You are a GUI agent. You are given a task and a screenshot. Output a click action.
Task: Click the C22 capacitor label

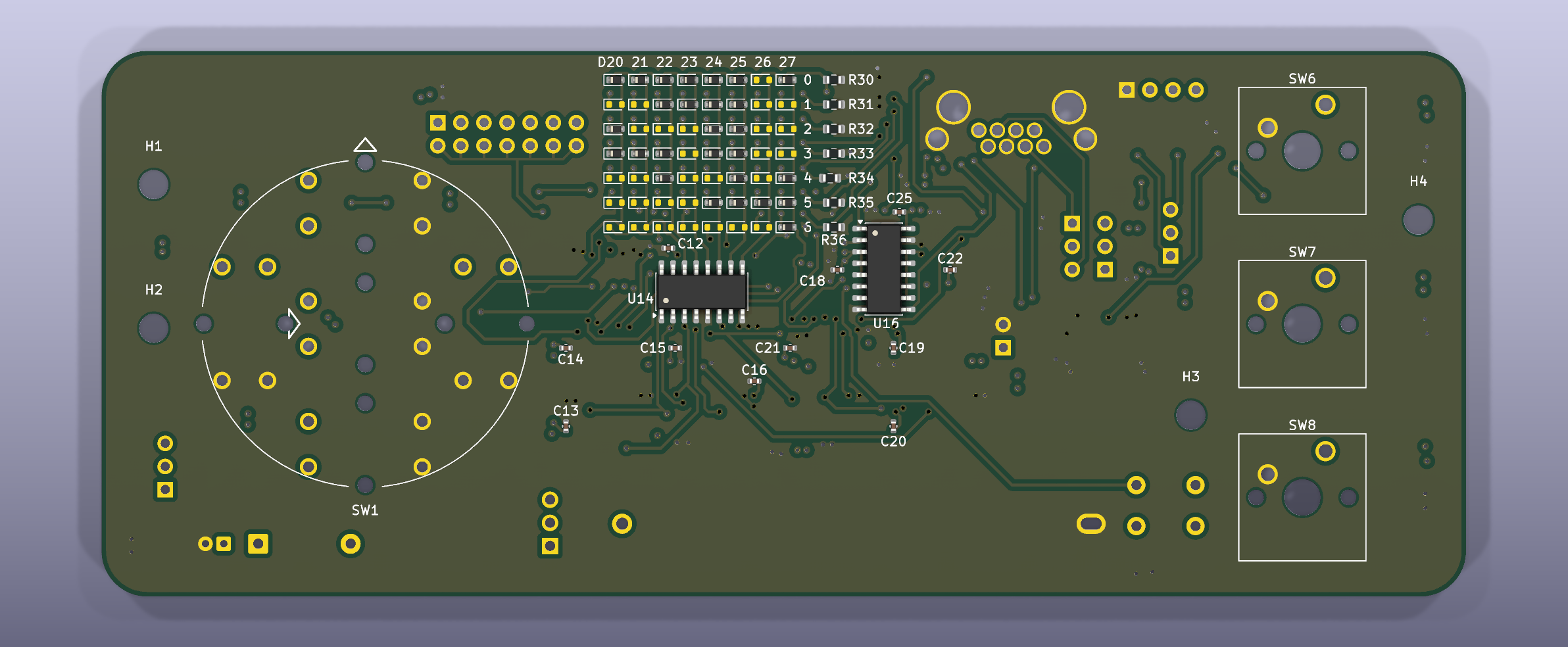click(x=950, y=258)
